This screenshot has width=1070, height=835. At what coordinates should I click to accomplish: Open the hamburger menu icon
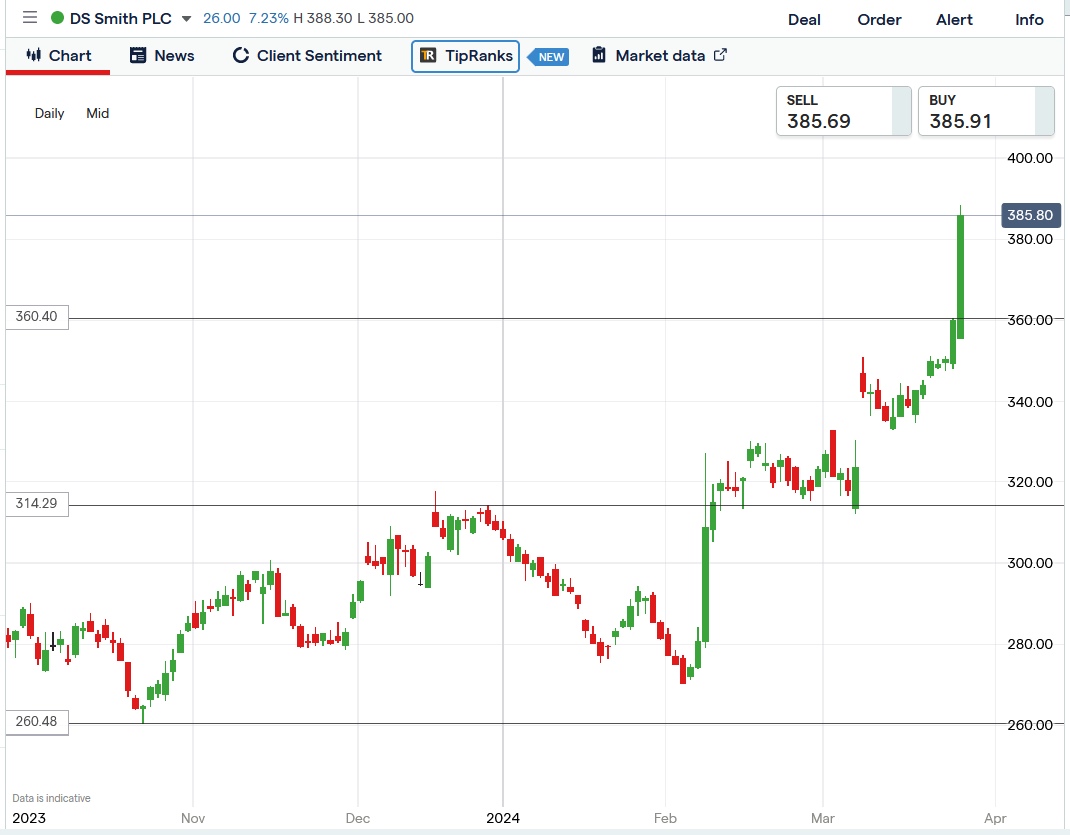pyautogui.click(x=29, y=17)
